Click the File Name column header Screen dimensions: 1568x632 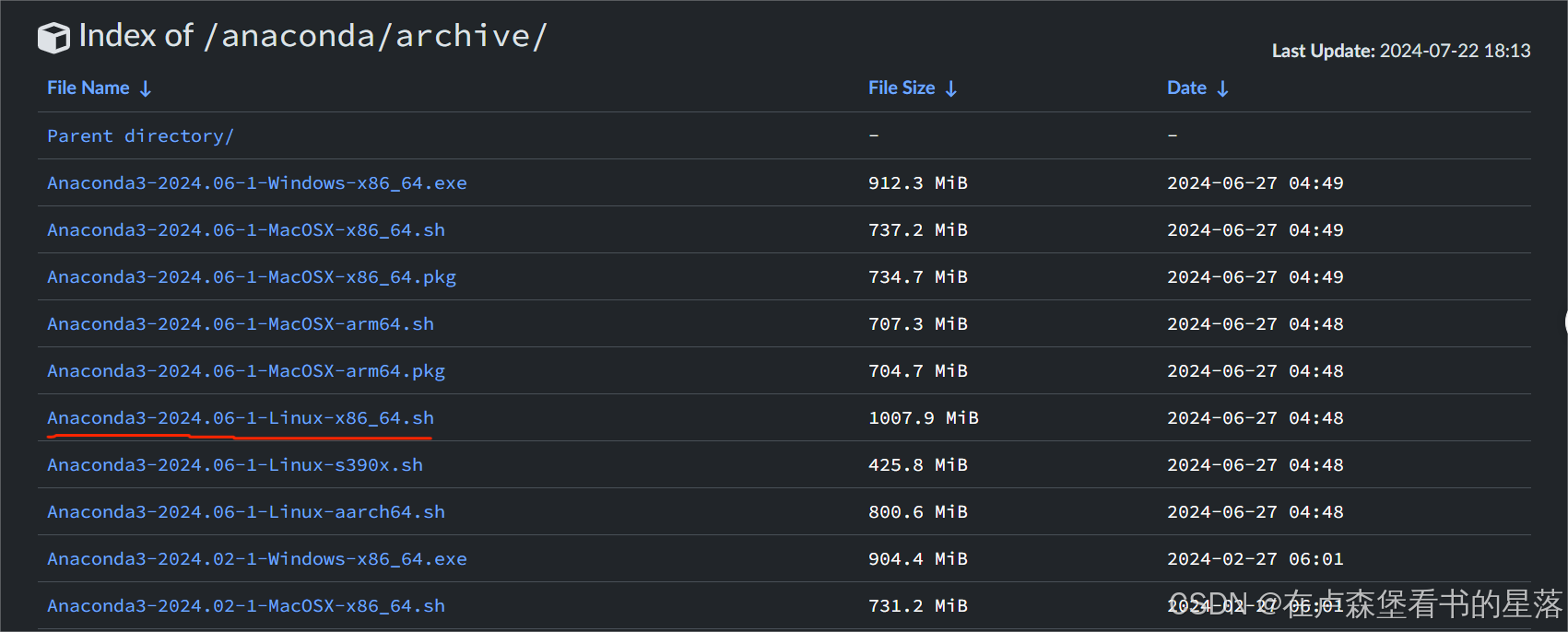(x=88, y=88)
